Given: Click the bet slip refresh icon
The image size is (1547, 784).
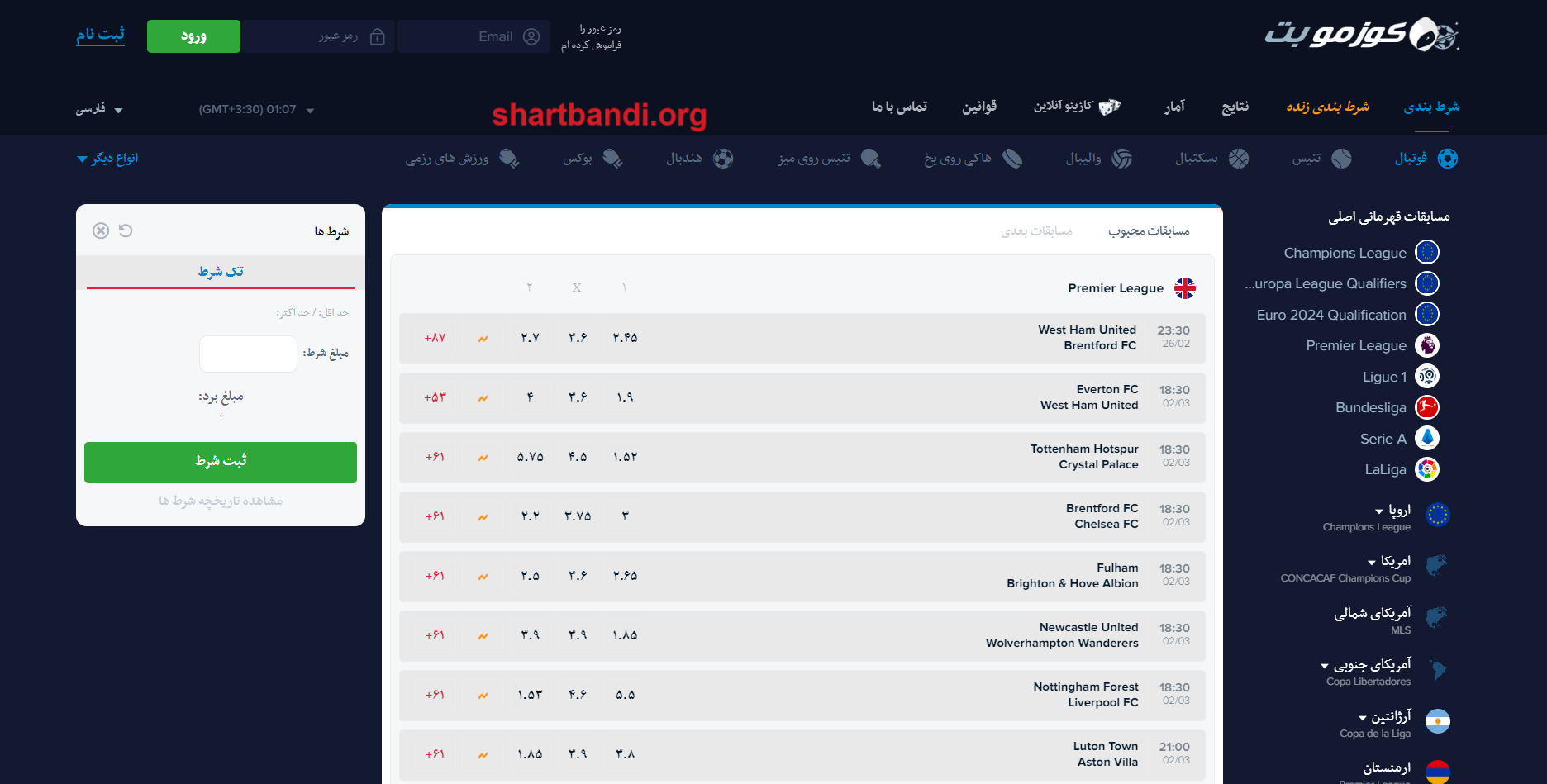Looking at the screenshot, I should (x=126, y=230).
